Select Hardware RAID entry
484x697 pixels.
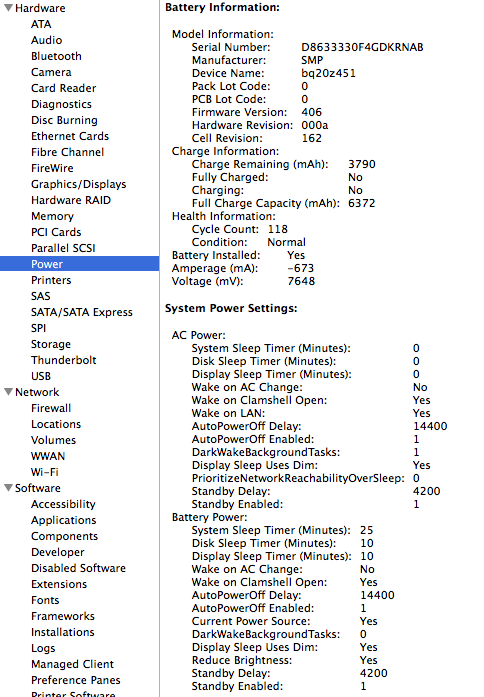pyautogui.click(x=71, y=200)
